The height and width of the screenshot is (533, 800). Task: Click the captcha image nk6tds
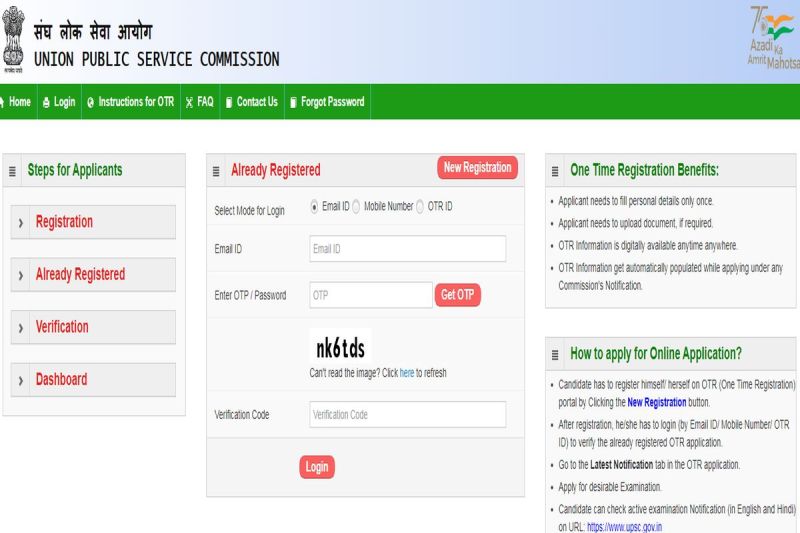(x=340, y=347)
